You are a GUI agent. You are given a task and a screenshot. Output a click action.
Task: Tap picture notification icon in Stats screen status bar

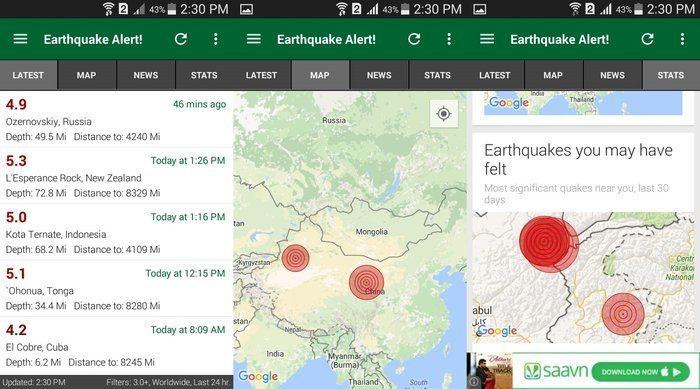[x=480, y=9]
